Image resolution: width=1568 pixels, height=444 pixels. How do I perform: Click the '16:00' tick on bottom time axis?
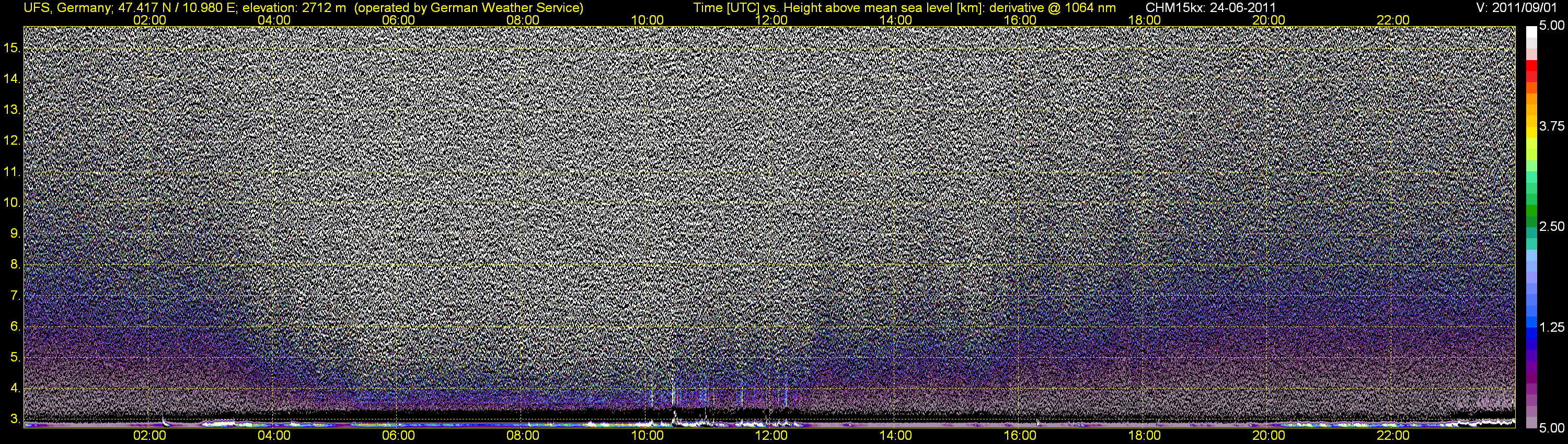point(1020,436)
